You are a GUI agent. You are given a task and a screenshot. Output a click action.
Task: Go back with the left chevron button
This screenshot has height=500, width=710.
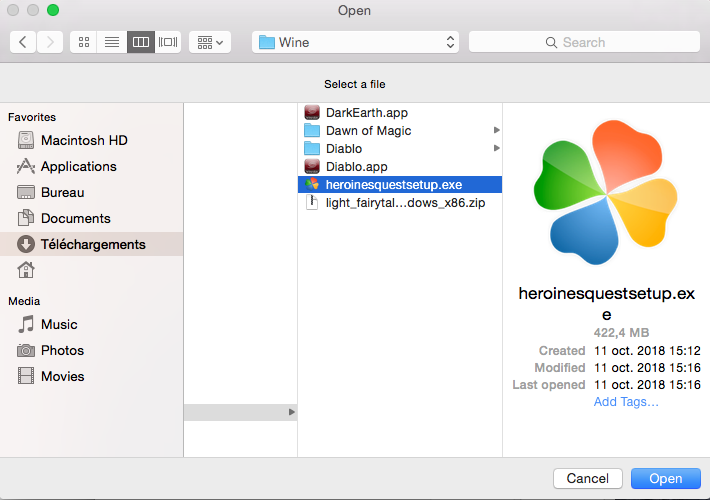(23, 42)
